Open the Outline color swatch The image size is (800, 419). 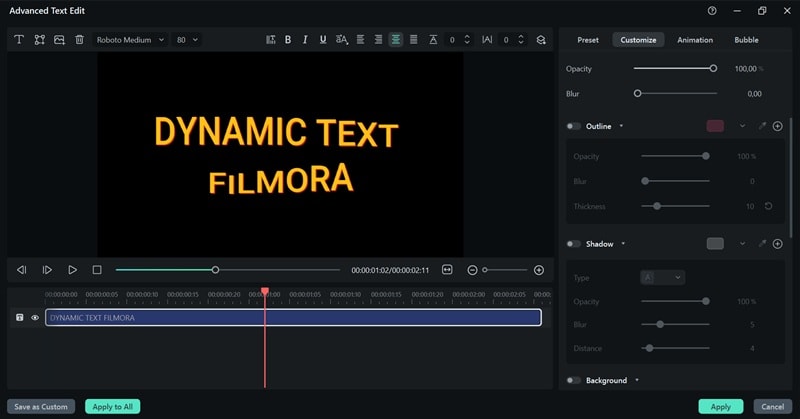(715, 126)
